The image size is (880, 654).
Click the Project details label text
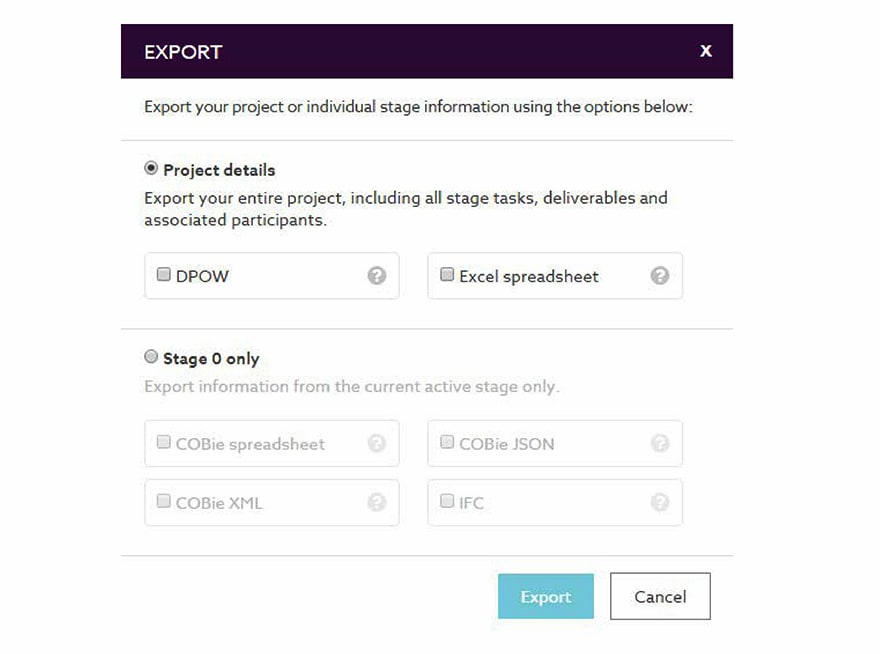(x=219, y=170)
